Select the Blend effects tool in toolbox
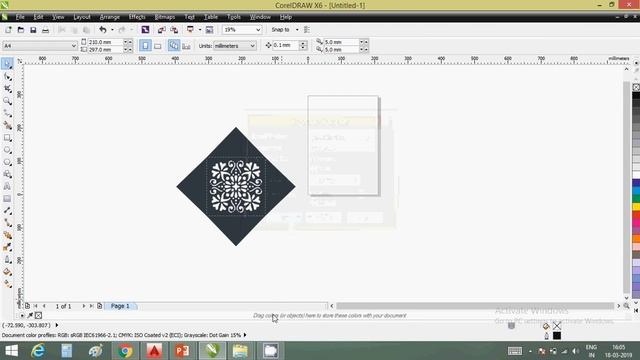Image resolution: width=640 pixels, height=360 pixels. pyautogui.click(x=7, y=235)
